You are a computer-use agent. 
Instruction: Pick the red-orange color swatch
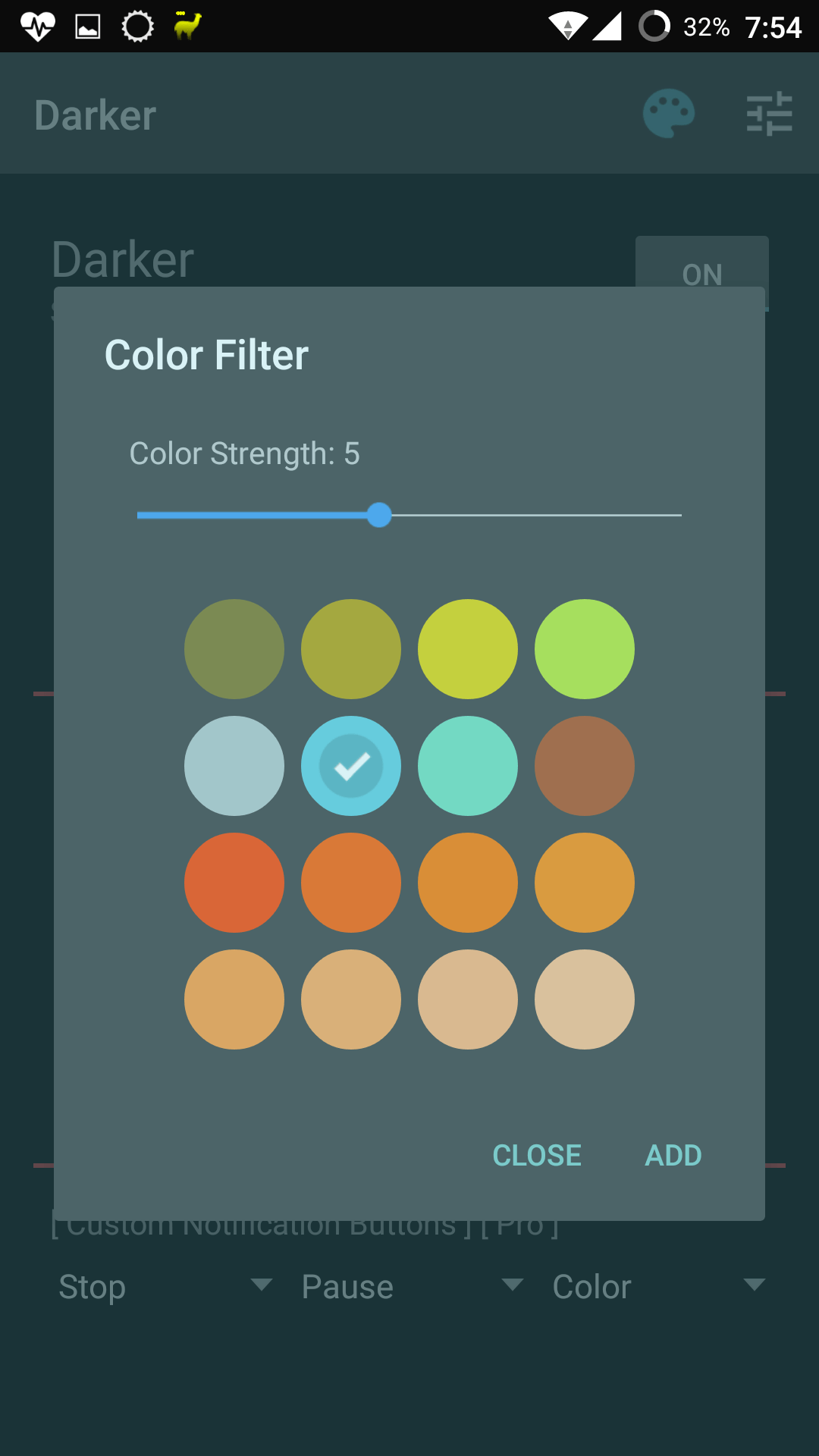234,883
